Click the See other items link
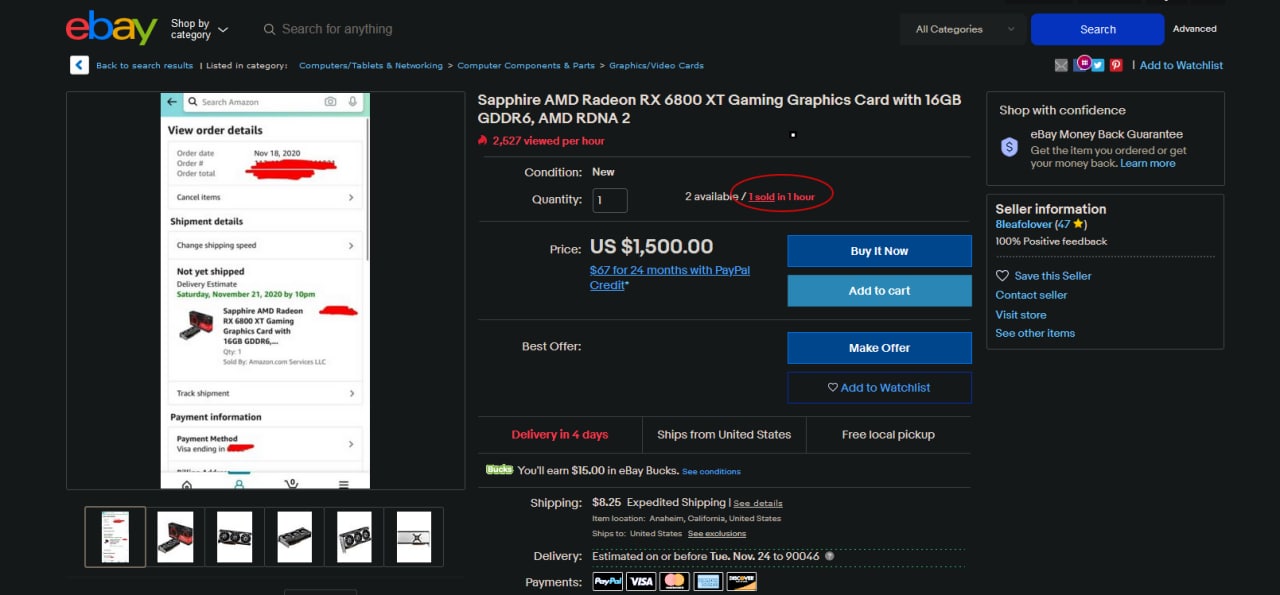The width and height of the screenshot is (1280, 595). click(x=1035, y=333)
